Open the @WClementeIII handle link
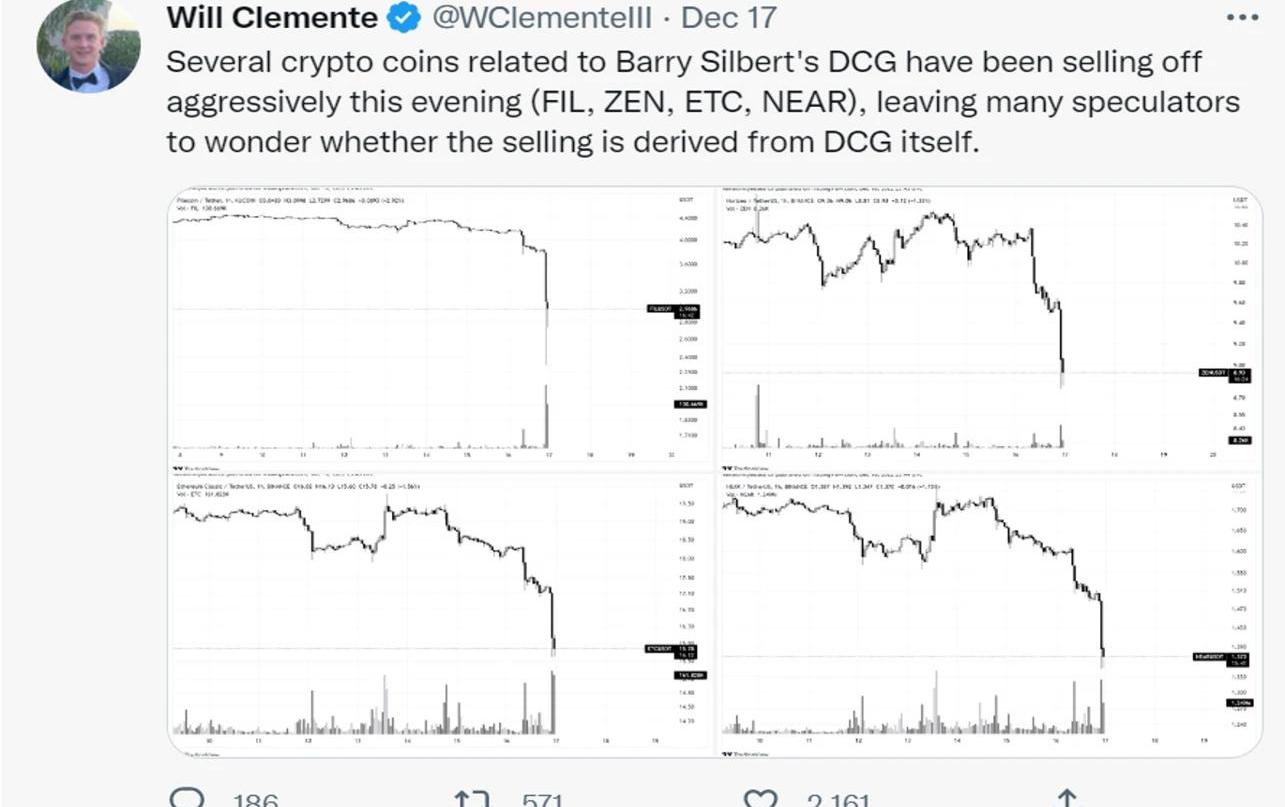 540,17
